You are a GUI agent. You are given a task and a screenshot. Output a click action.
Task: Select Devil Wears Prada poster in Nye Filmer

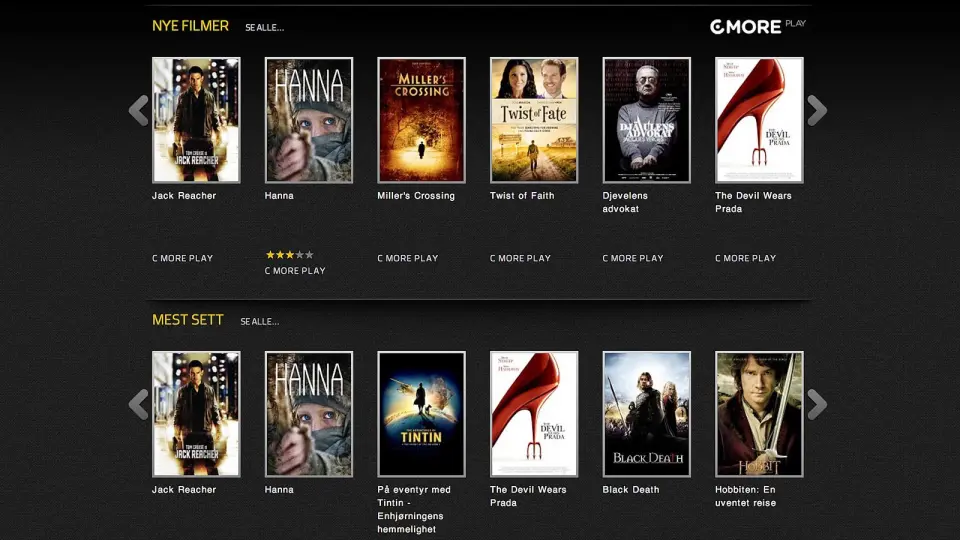[759, 120]
